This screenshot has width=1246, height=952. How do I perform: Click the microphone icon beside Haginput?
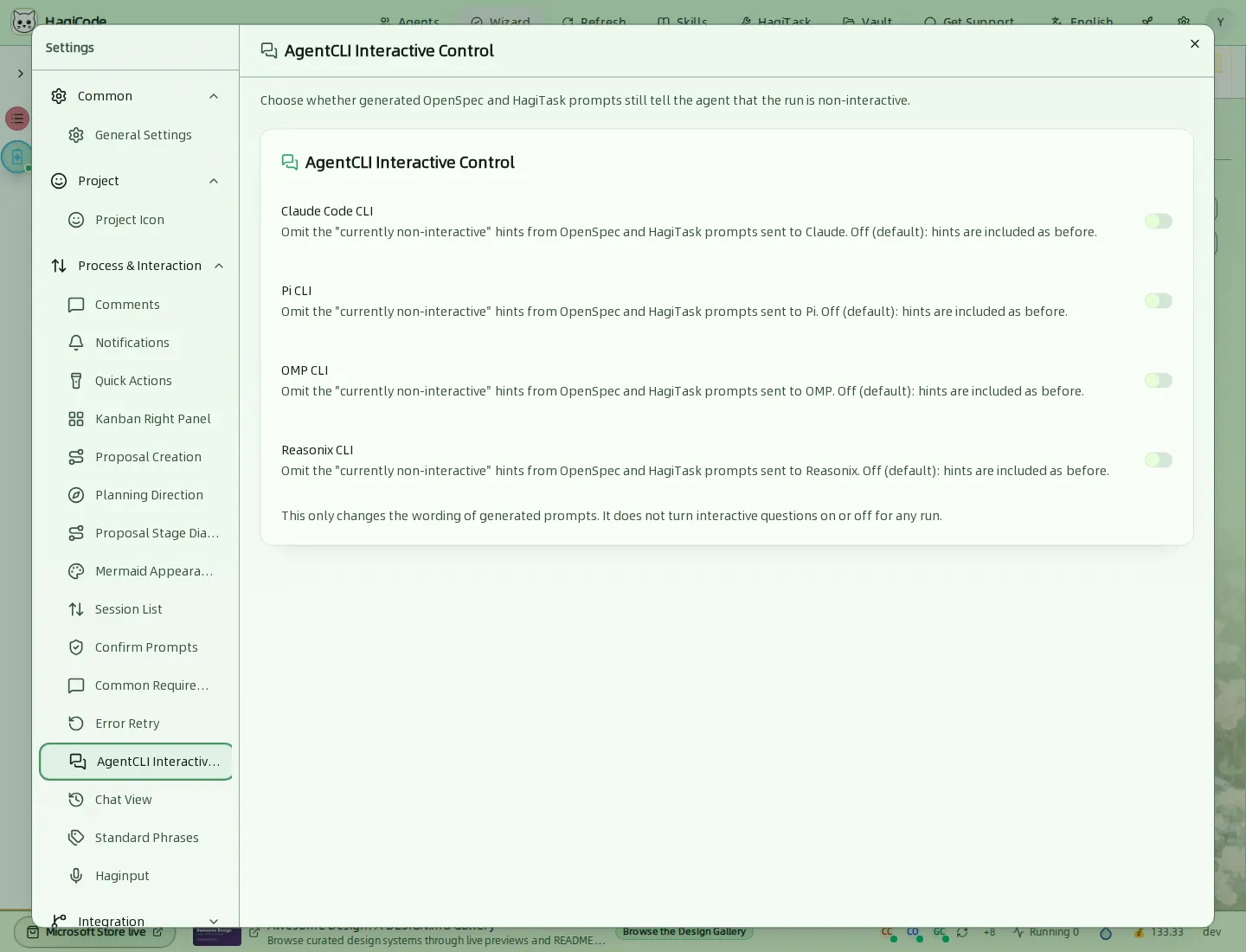(x=76, y=876)
